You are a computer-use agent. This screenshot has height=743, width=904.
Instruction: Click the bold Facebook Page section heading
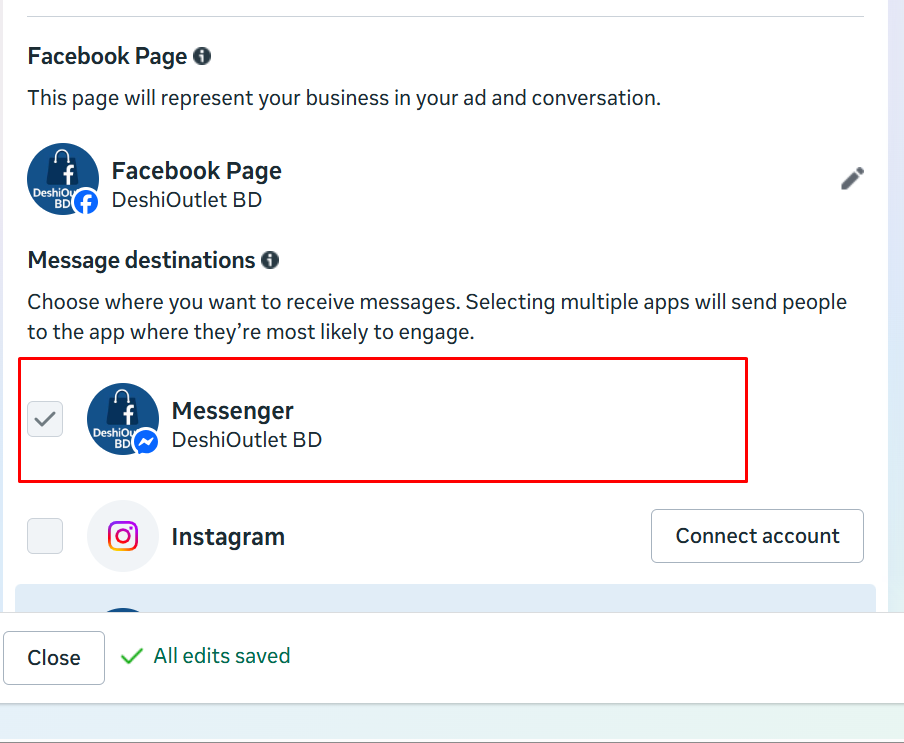(x=107, y=56)
